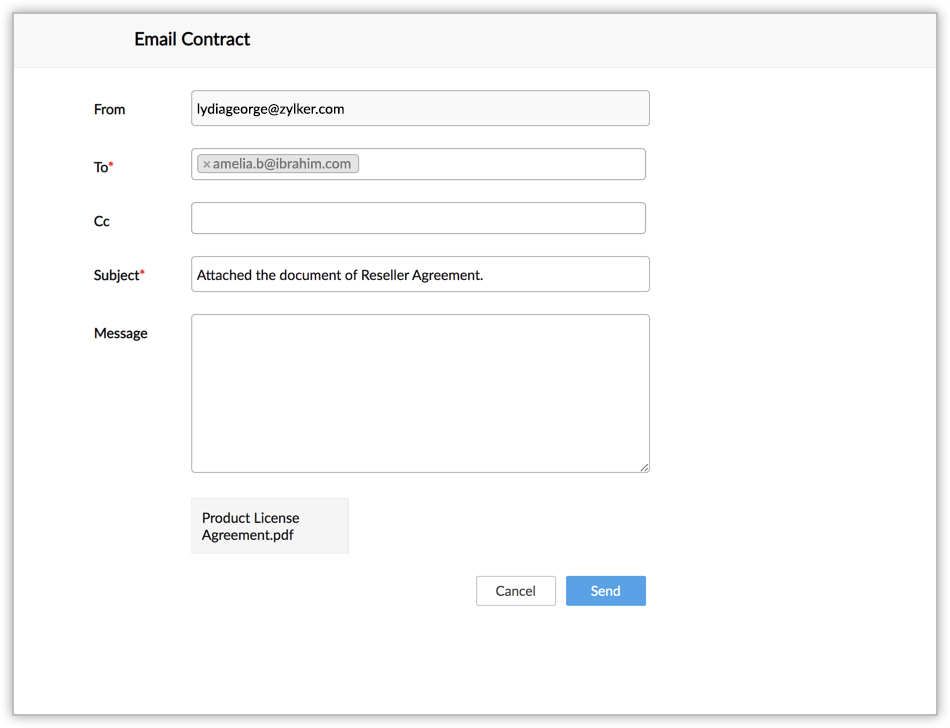Click the Subject field label
Image resolution: width=950 pixels, height=728 pixels.
(116, 275)
